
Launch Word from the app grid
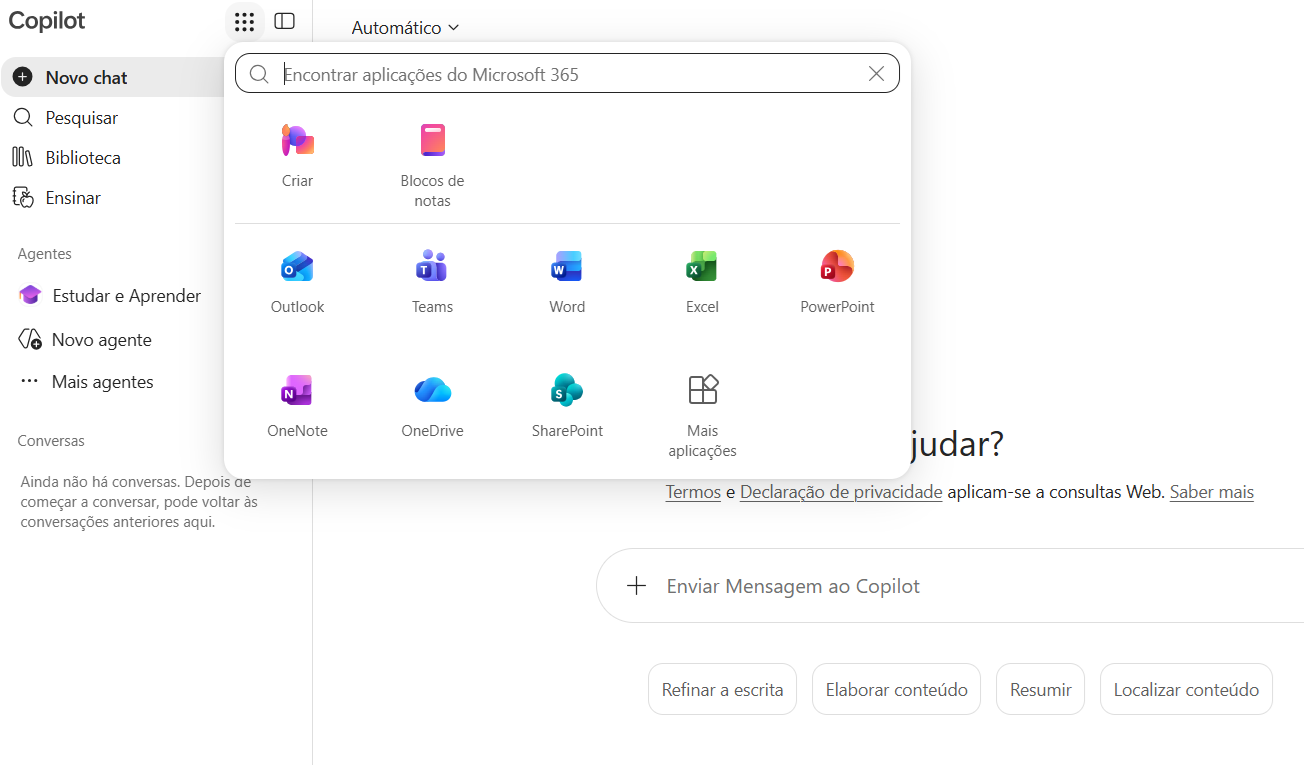[567, 282]
